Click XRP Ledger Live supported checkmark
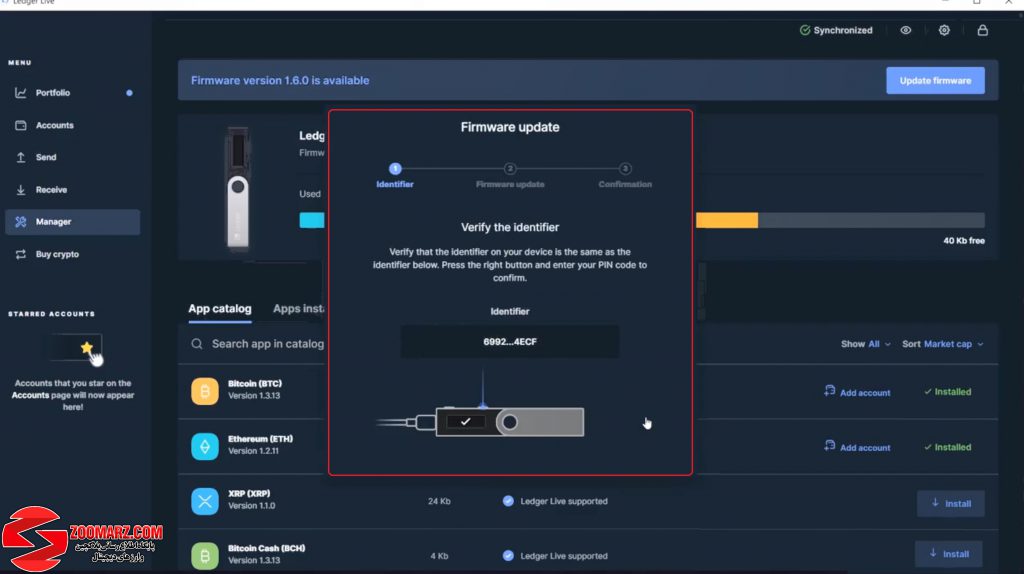The width and height of the screenshot is (1024, 574). [x=508, y=501]
